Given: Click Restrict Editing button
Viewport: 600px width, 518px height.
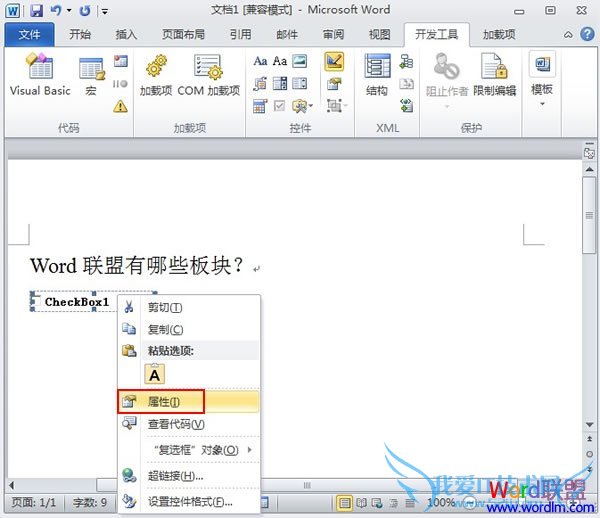Looking at the screenshot, I should 495,75.
